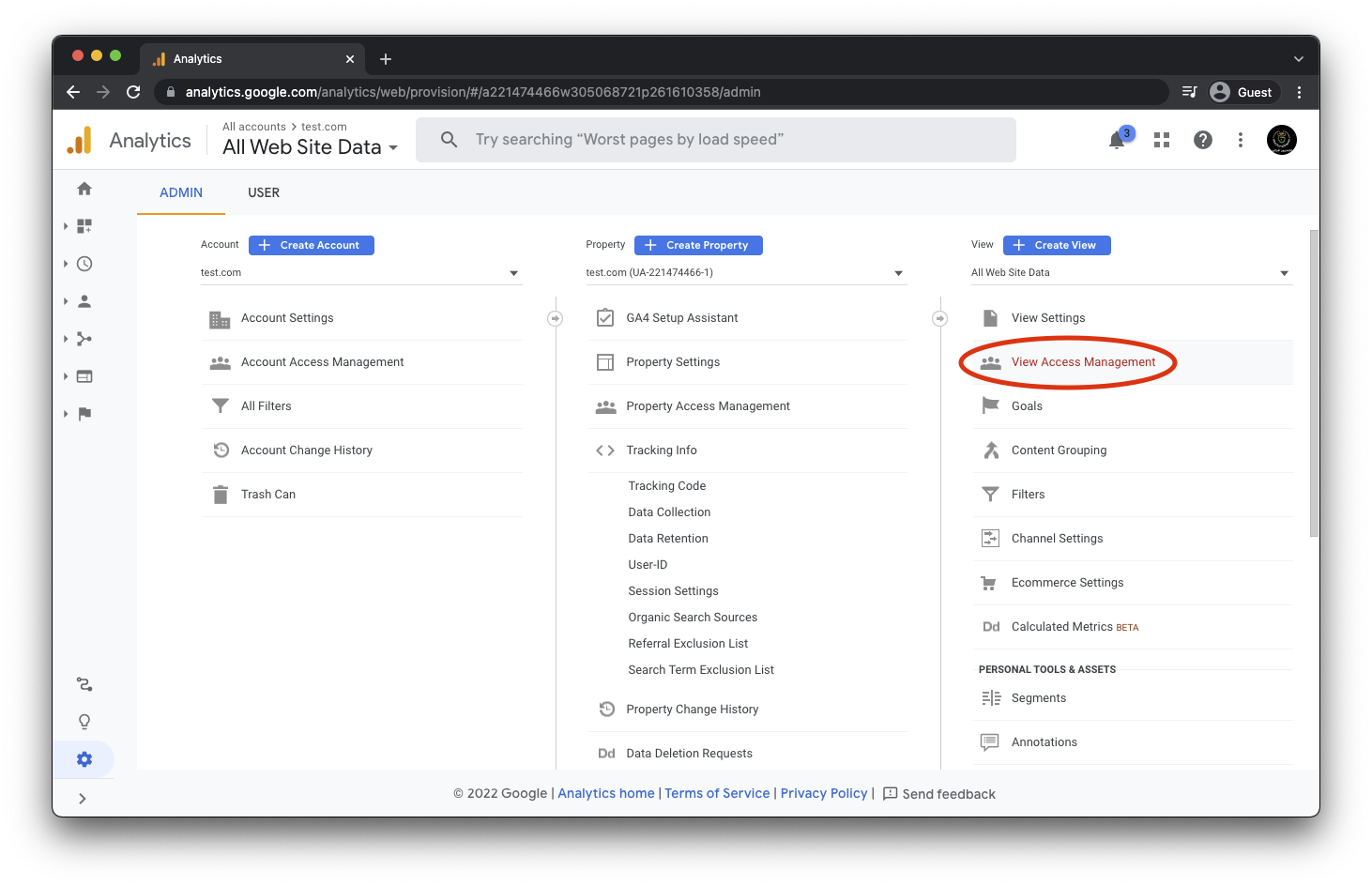
Task: Open the Goals view setting
Action: (1132, 406)
